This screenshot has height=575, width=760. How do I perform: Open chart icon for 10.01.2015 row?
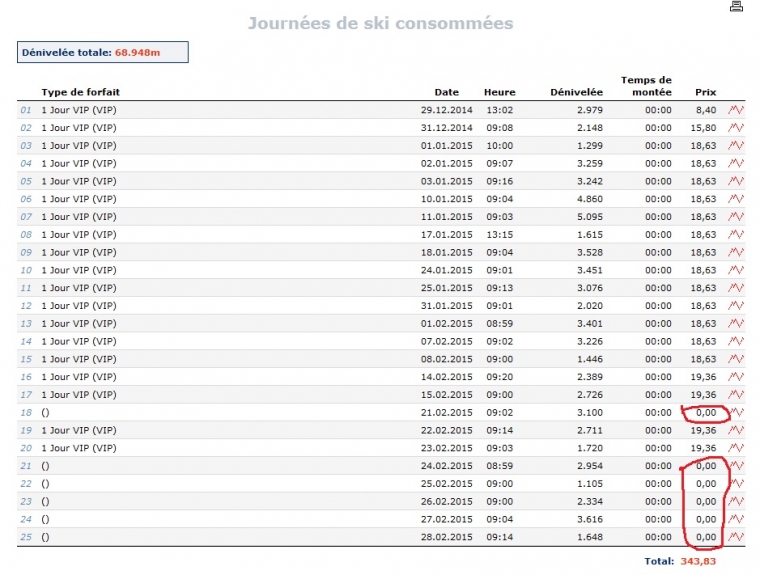(736, 199)
